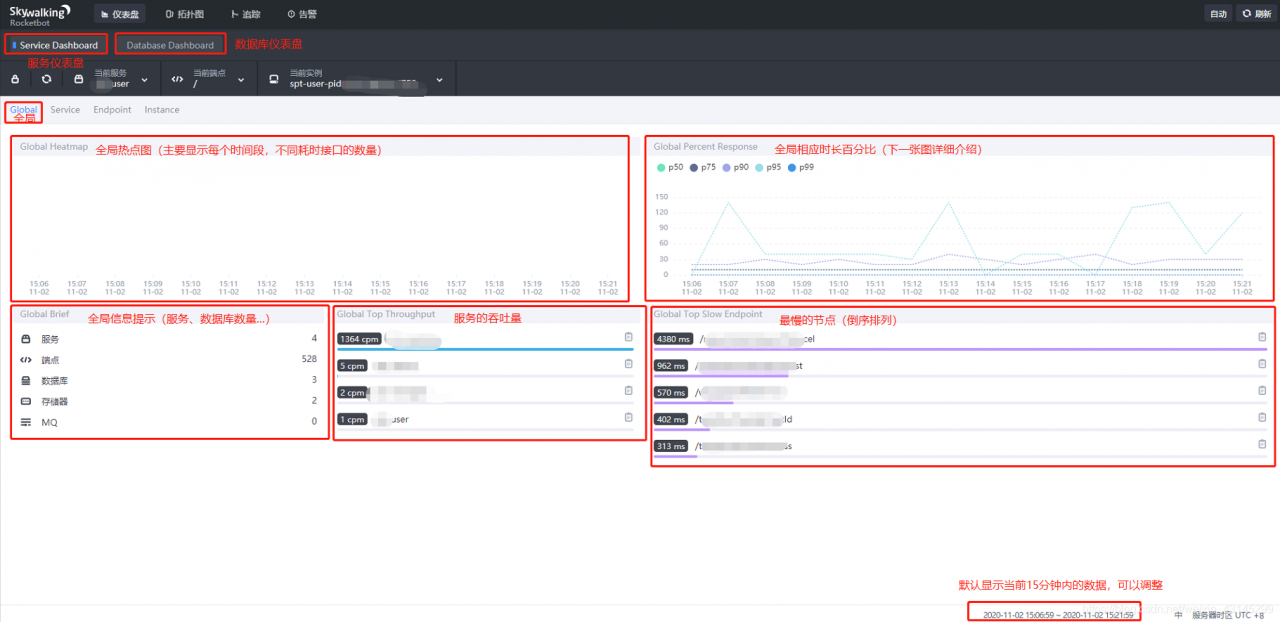Toggle the p90 legend series
The height and width of the screenshot is (622, 1280).
tap(736, 167)
